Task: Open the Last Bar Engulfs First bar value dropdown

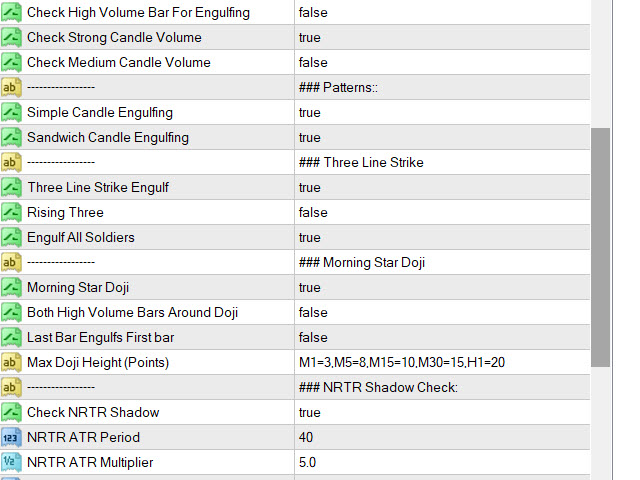Action: [442, 337]
